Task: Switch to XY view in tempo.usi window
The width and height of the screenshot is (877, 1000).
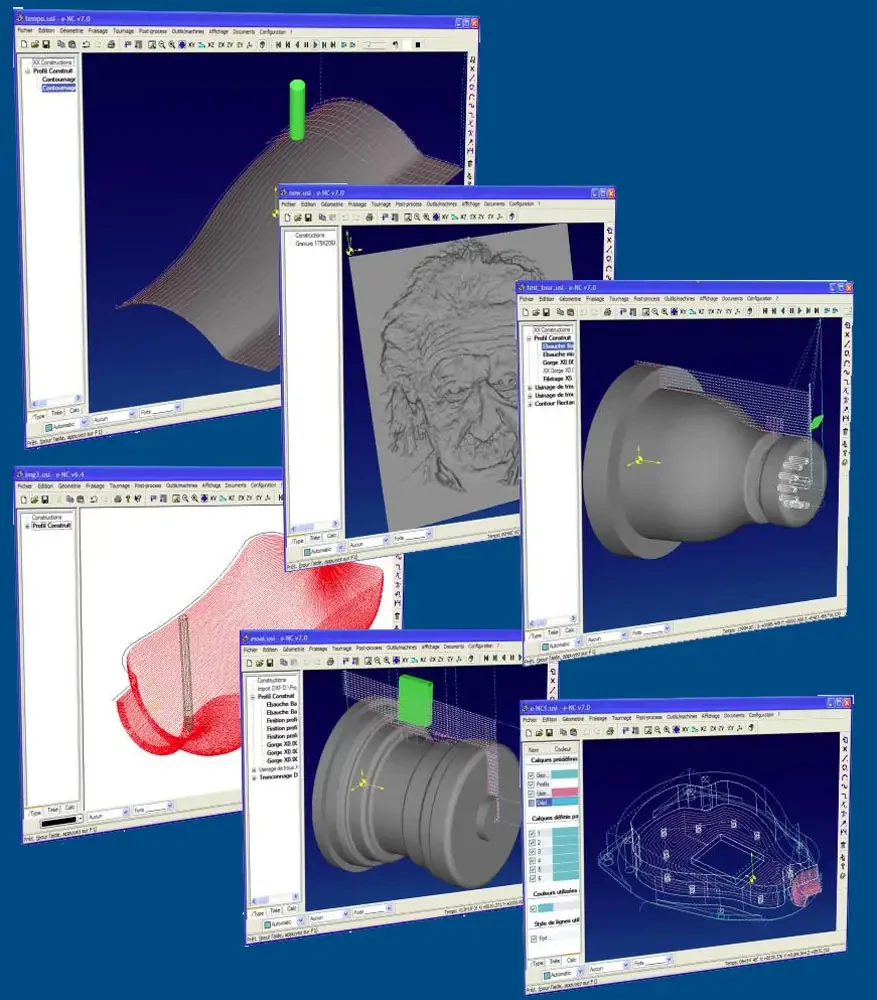Action: [191, 45]
